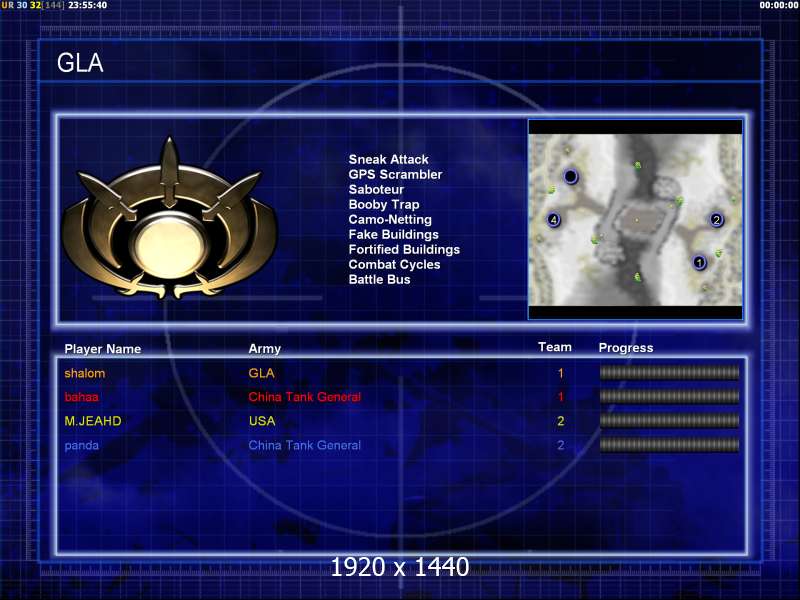Click M.JEAHD's loading progress bar
The width and height of the screenshot is (800, 600).
point(669,420)
